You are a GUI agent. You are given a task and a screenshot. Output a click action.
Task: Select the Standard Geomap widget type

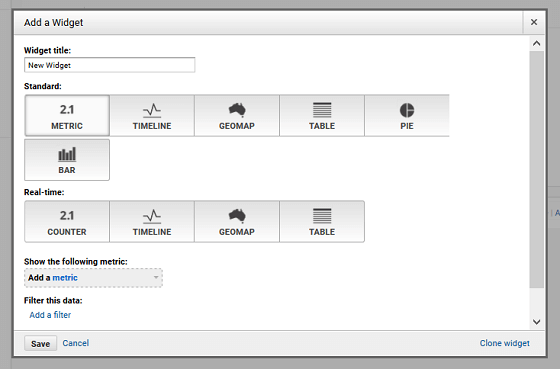coord(237,115)
